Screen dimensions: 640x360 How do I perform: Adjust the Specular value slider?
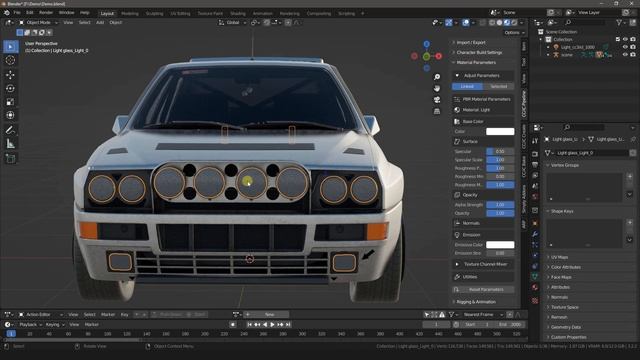500,151
